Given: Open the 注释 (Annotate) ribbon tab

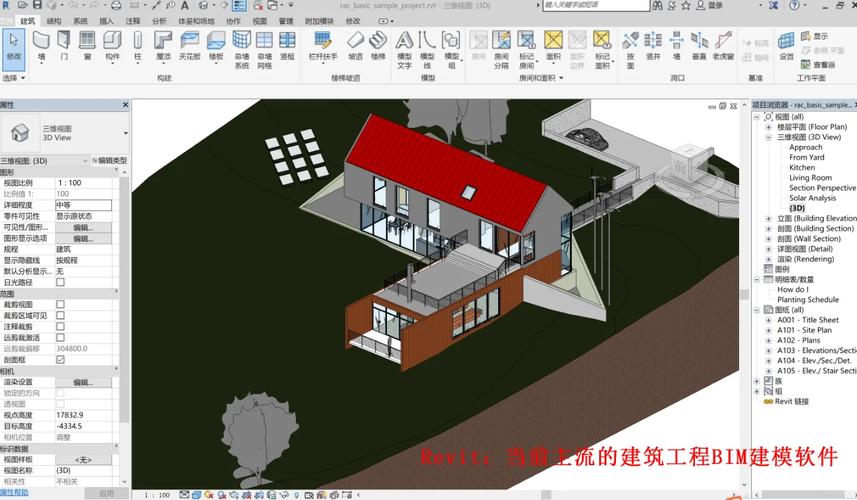Looking at the screenshot, I should pos(133,21).
